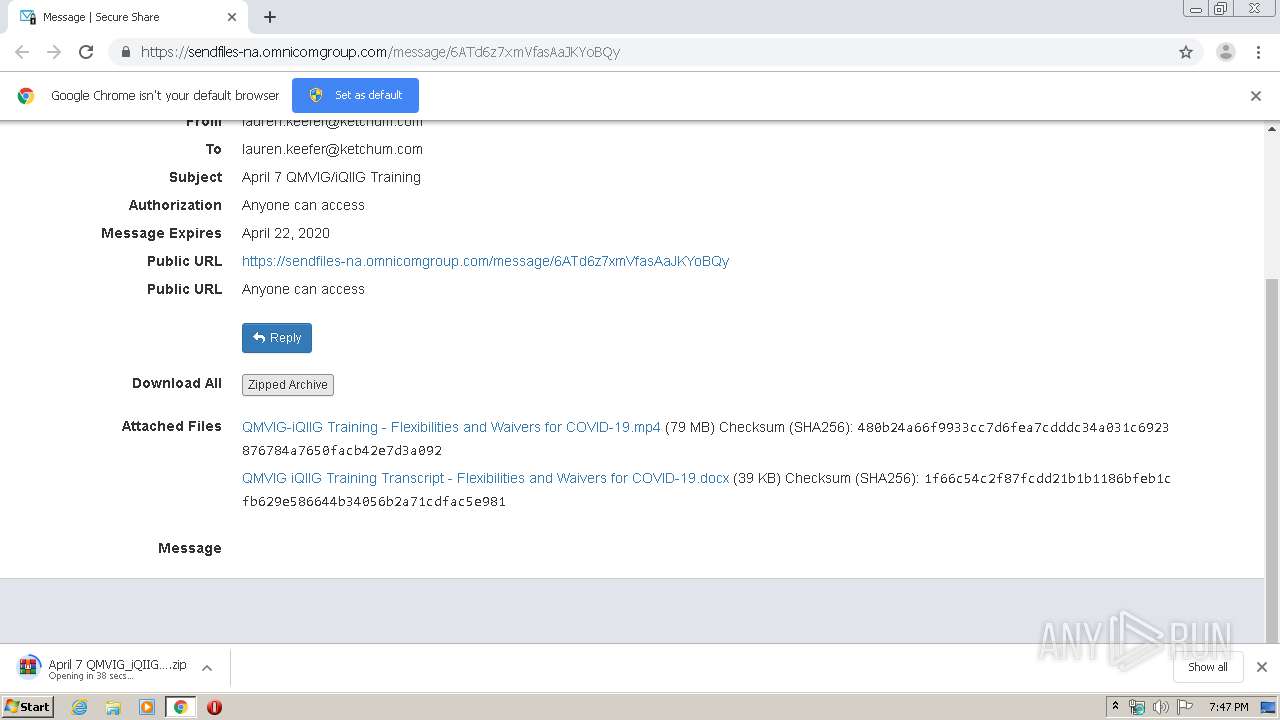The width and height of the screenshot is (1280, 720).
Task: Click the Reply button
Action: click(x=277, y=338)
